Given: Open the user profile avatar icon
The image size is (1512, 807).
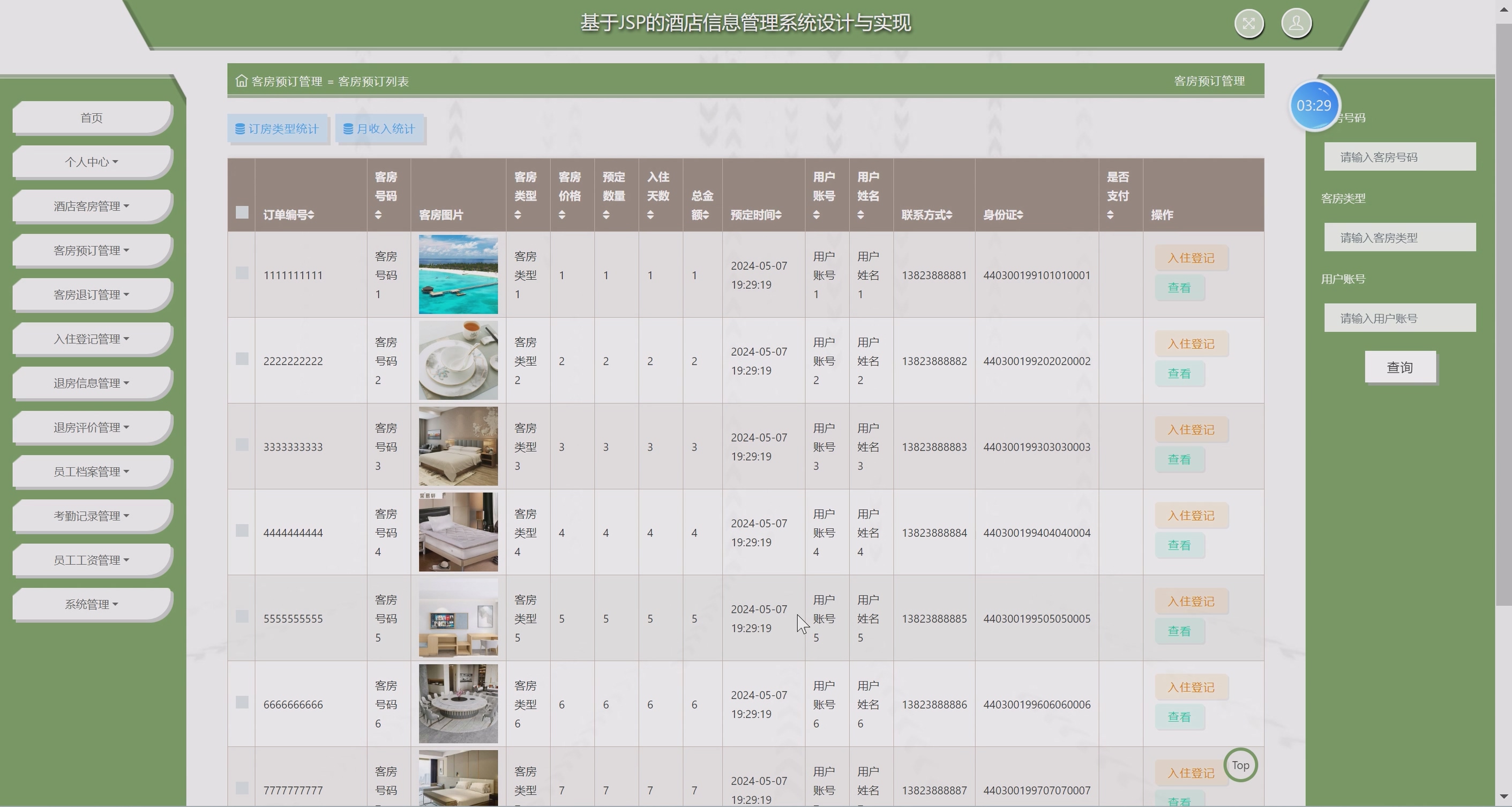Looking at the screenshot, I should 1296,24.
